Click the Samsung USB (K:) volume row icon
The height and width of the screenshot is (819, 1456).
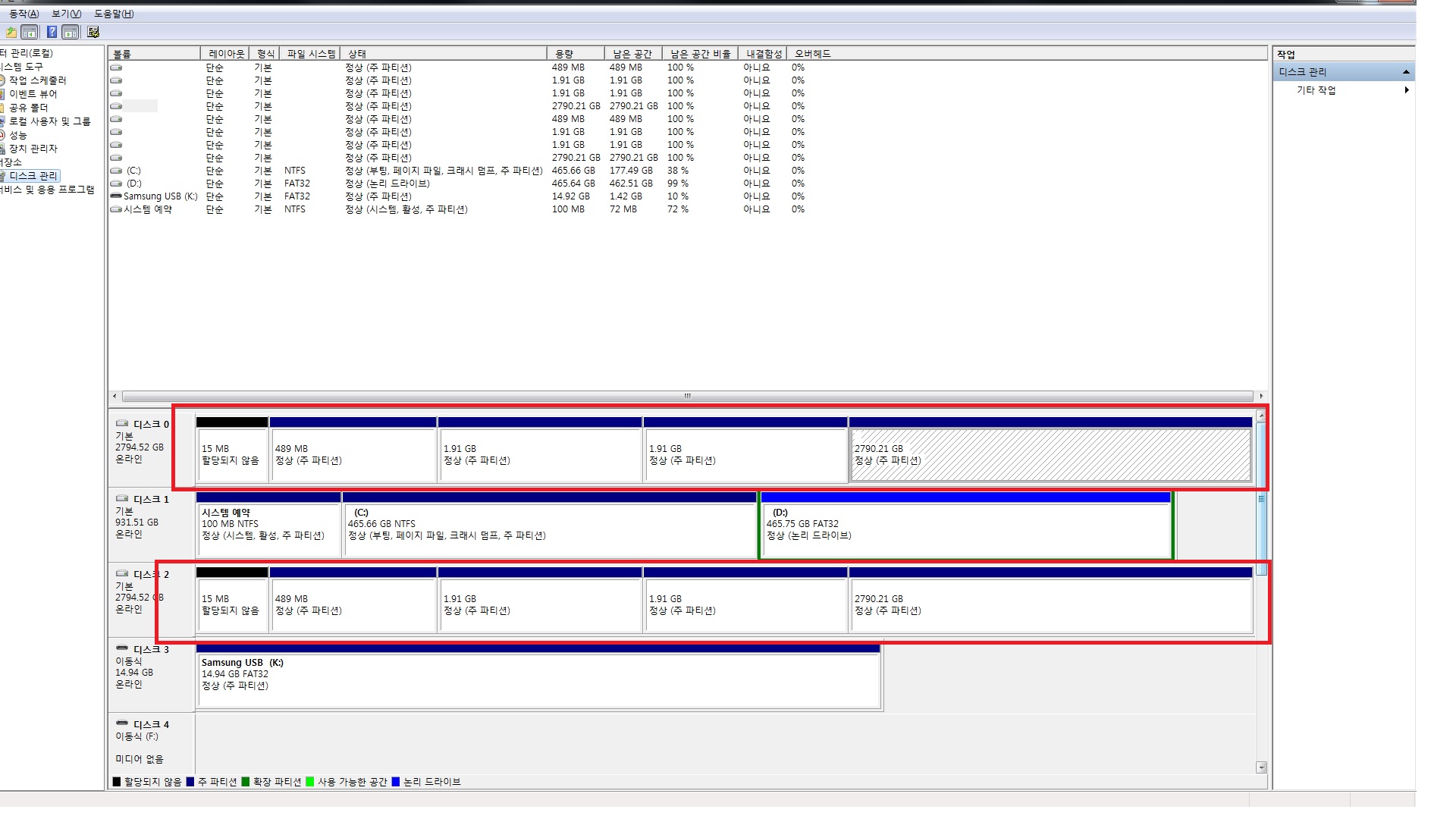pos(116,196)
